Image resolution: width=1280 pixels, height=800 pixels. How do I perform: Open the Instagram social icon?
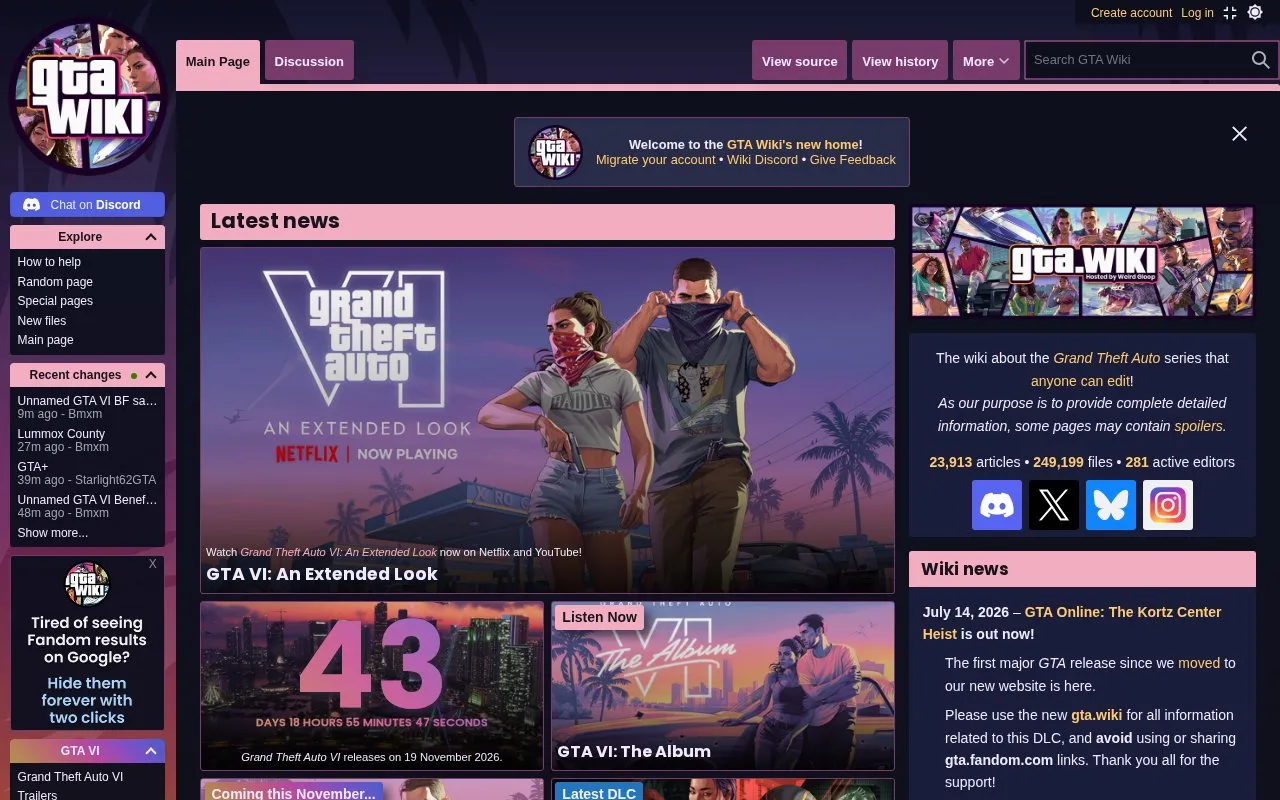pyautogui.click(x=1168, y=505)
